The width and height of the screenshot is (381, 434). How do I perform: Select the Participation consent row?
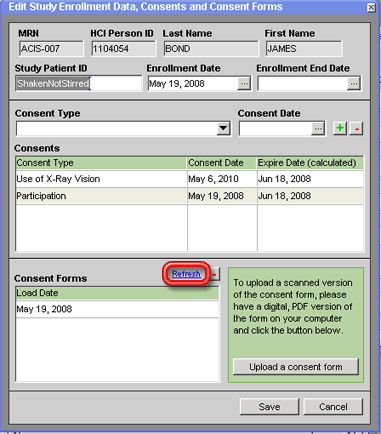[189, 196]
